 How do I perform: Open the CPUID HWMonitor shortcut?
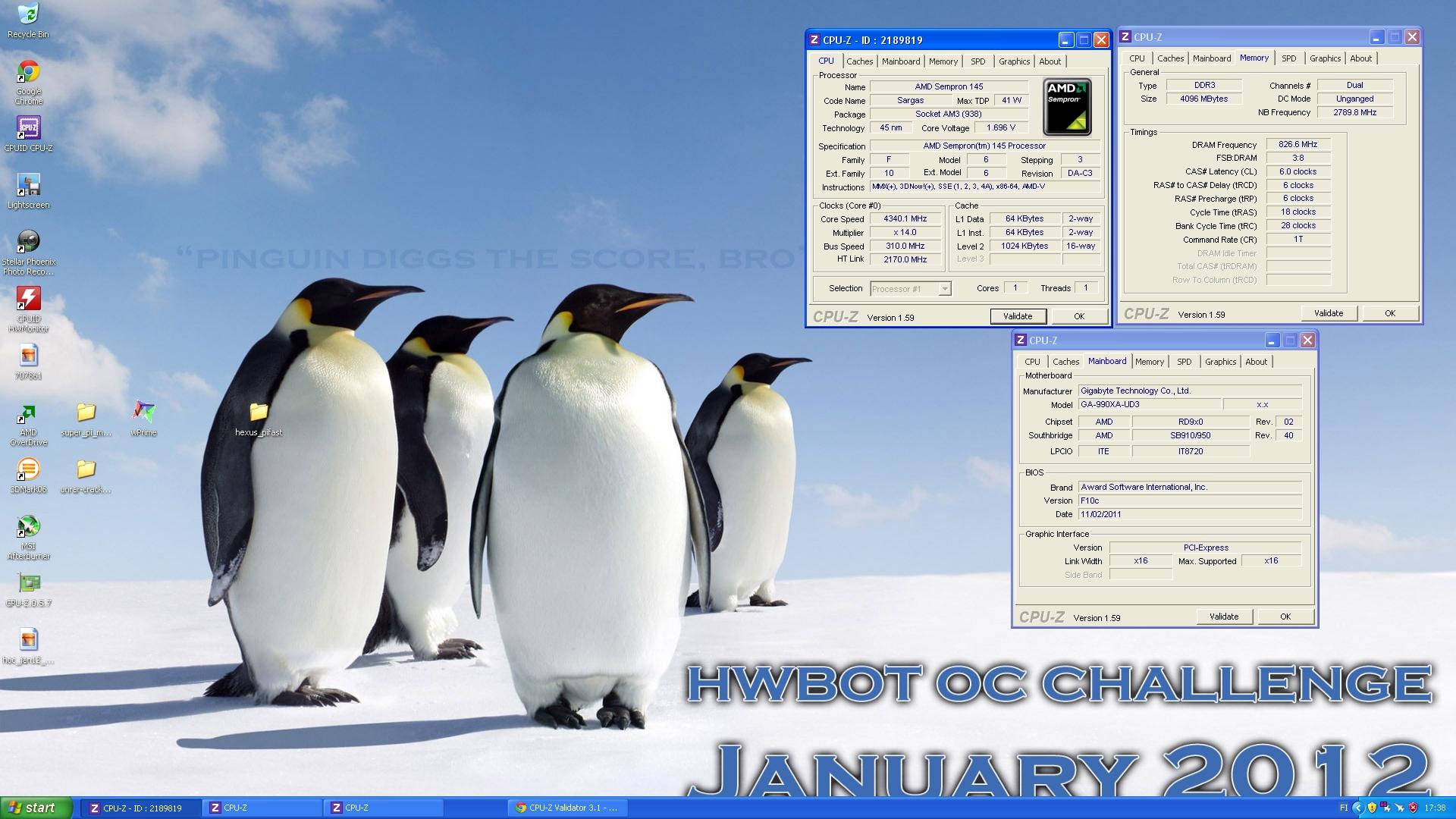tap(28, 309)
